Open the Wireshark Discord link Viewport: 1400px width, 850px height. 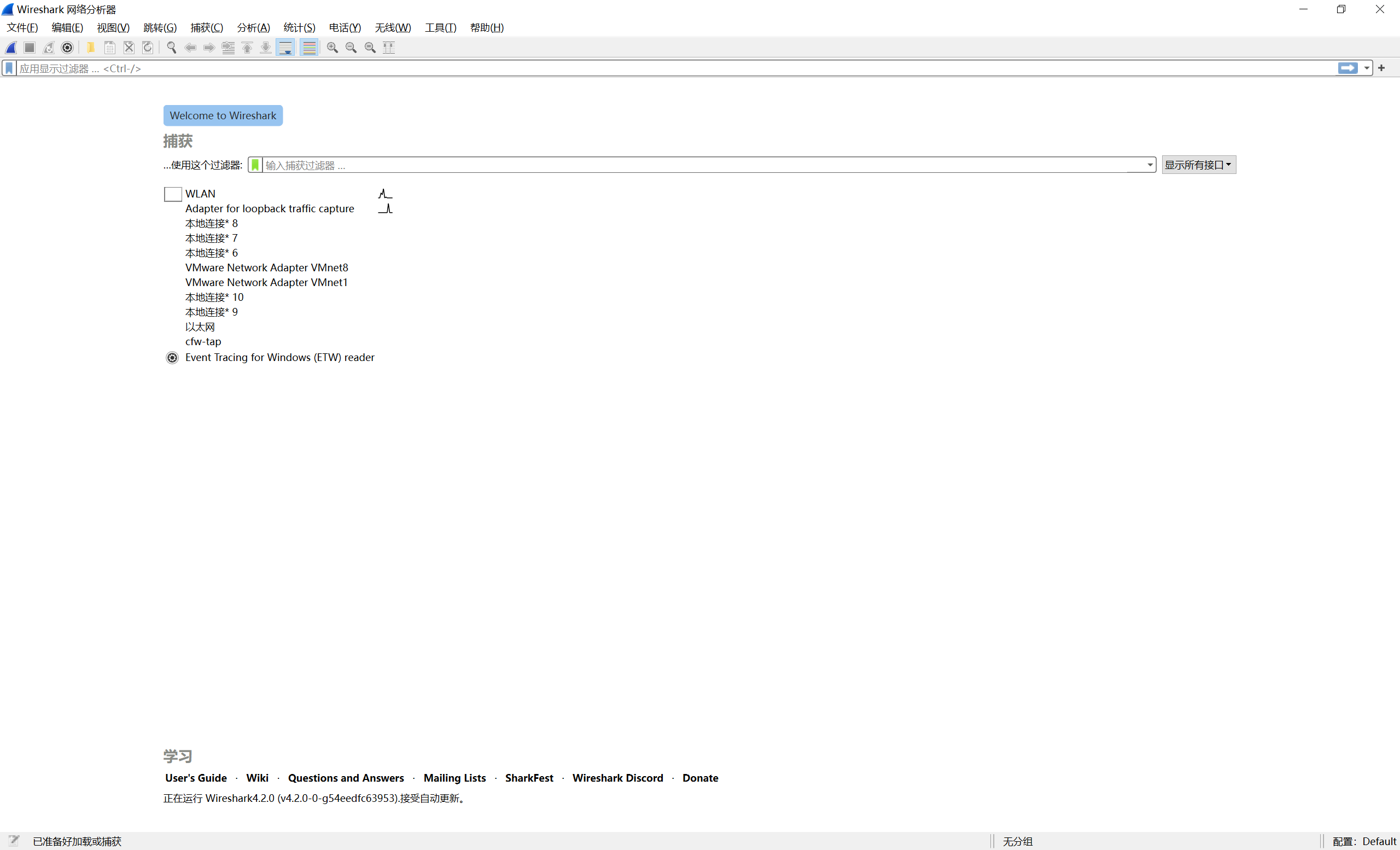tap(617, 778)
